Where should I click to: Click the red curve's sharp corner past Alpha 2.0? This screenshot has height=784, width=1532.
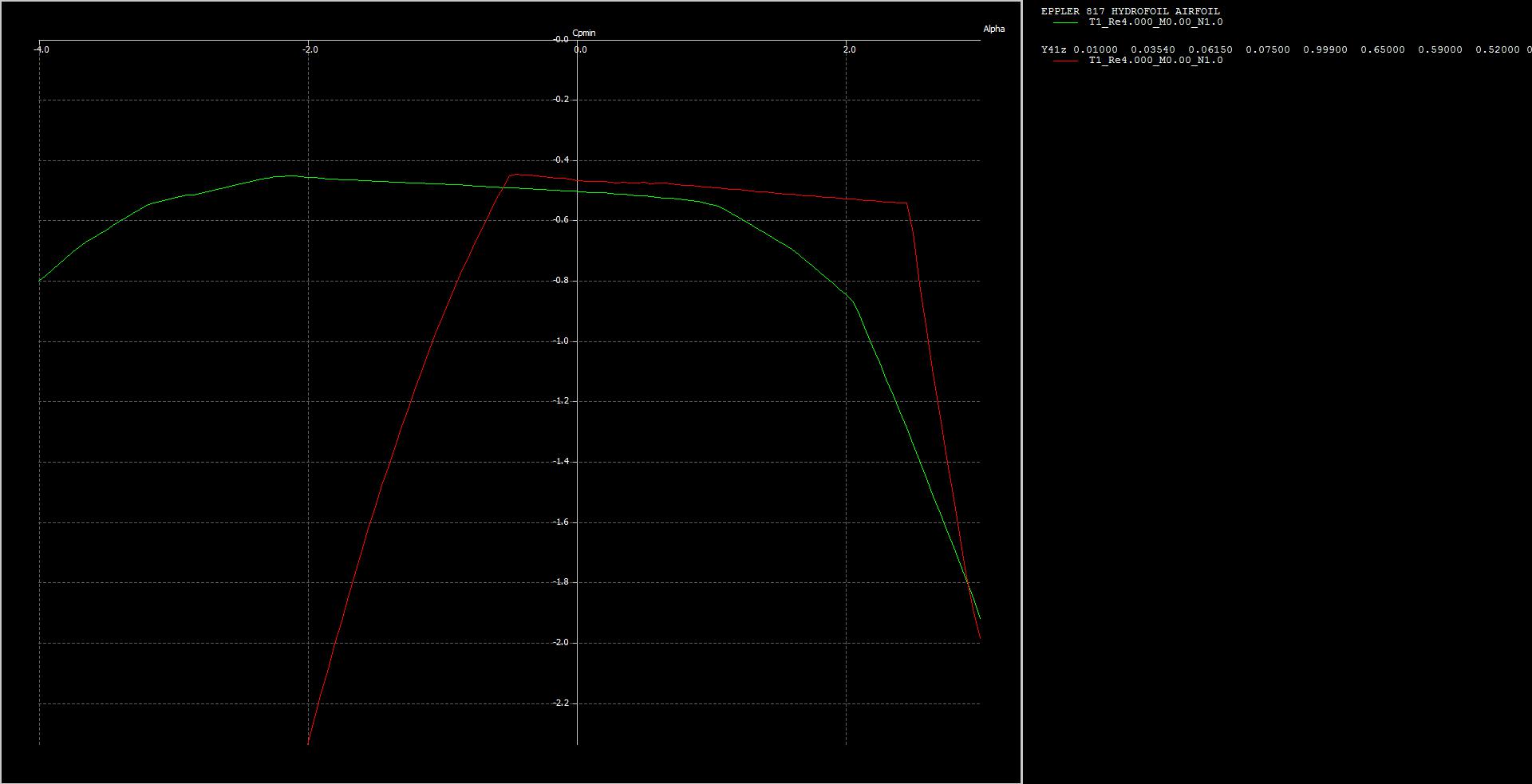(906, 203)
